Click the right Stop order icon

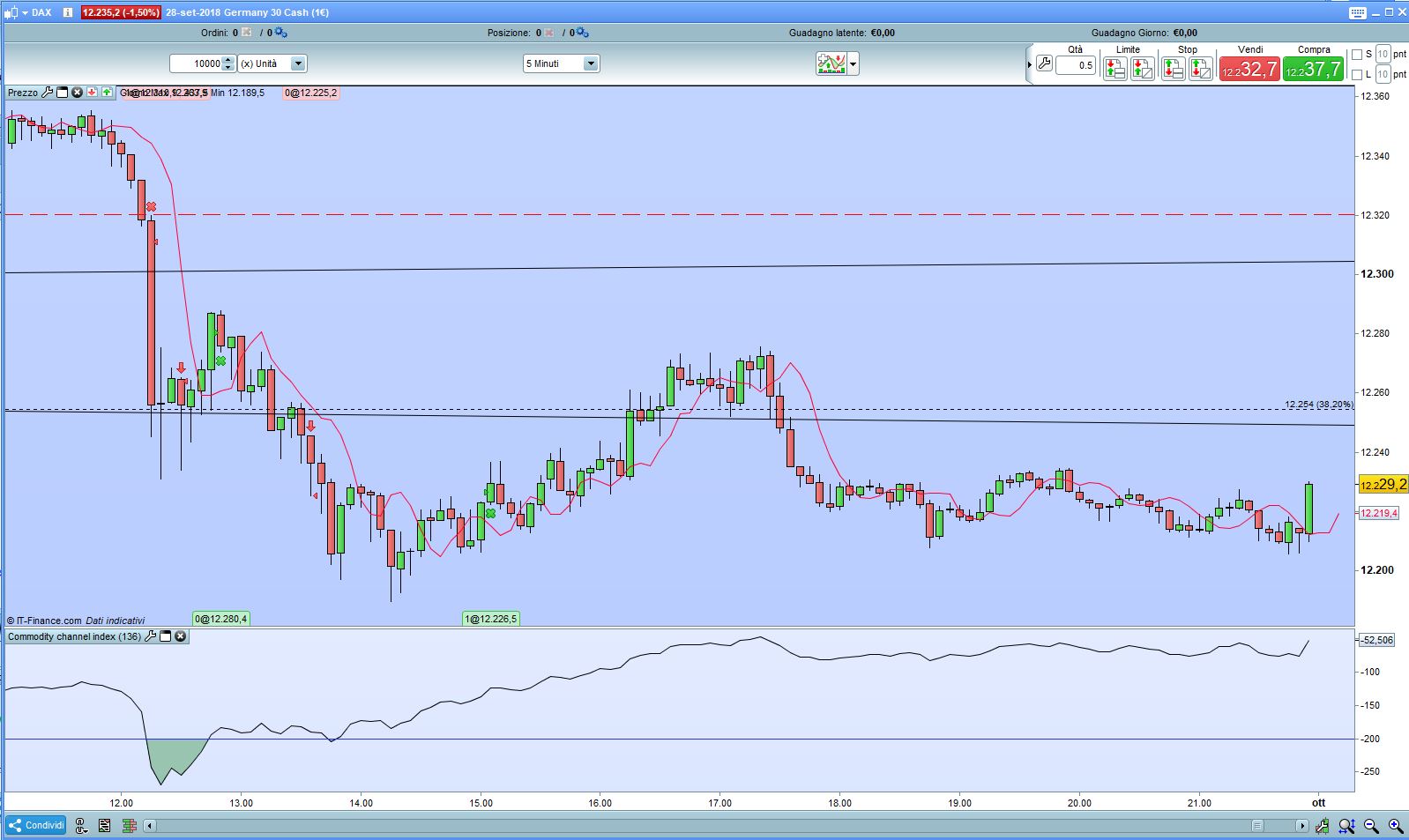coord(1201,69)
